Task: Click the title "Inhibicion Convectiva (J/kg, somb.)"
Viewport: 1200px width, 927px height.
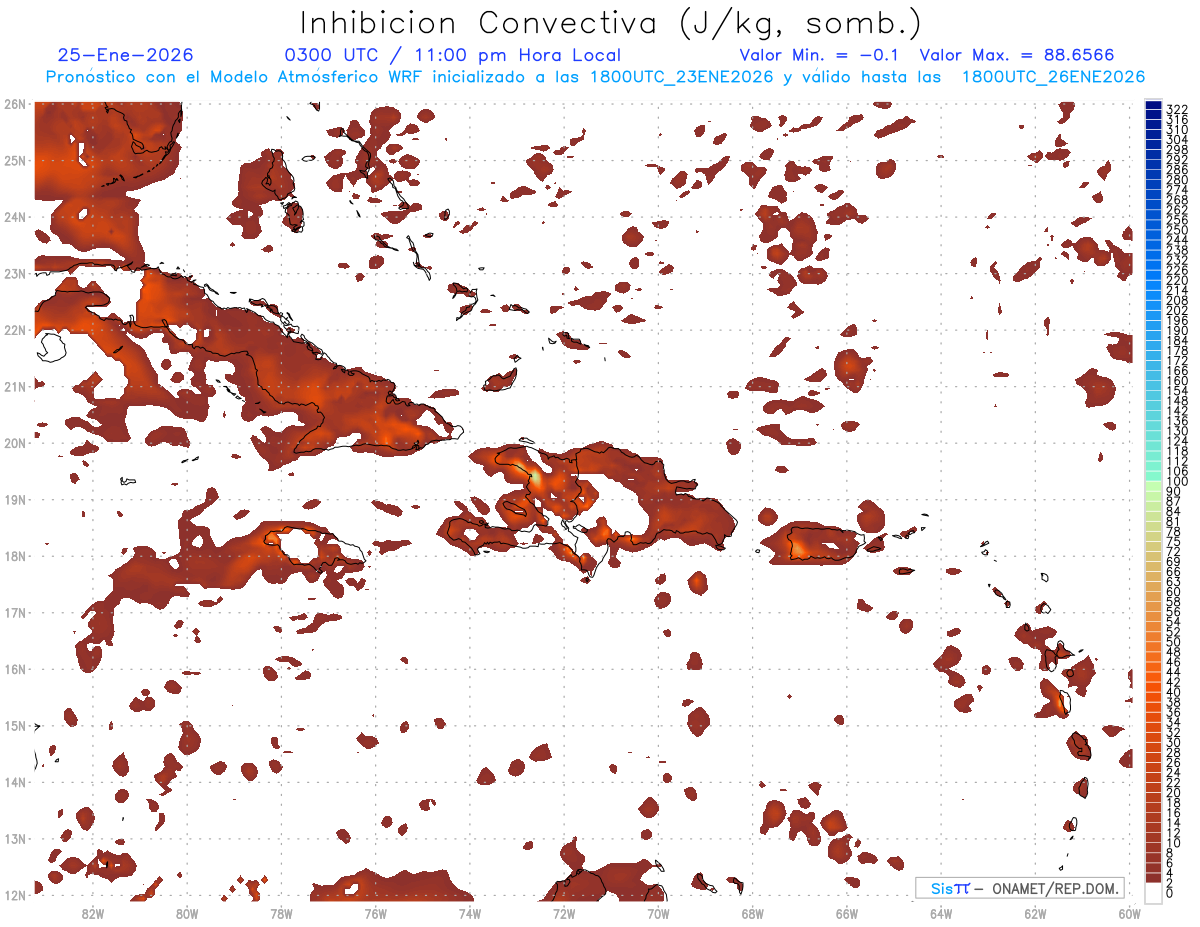Action: pos(611,24)
